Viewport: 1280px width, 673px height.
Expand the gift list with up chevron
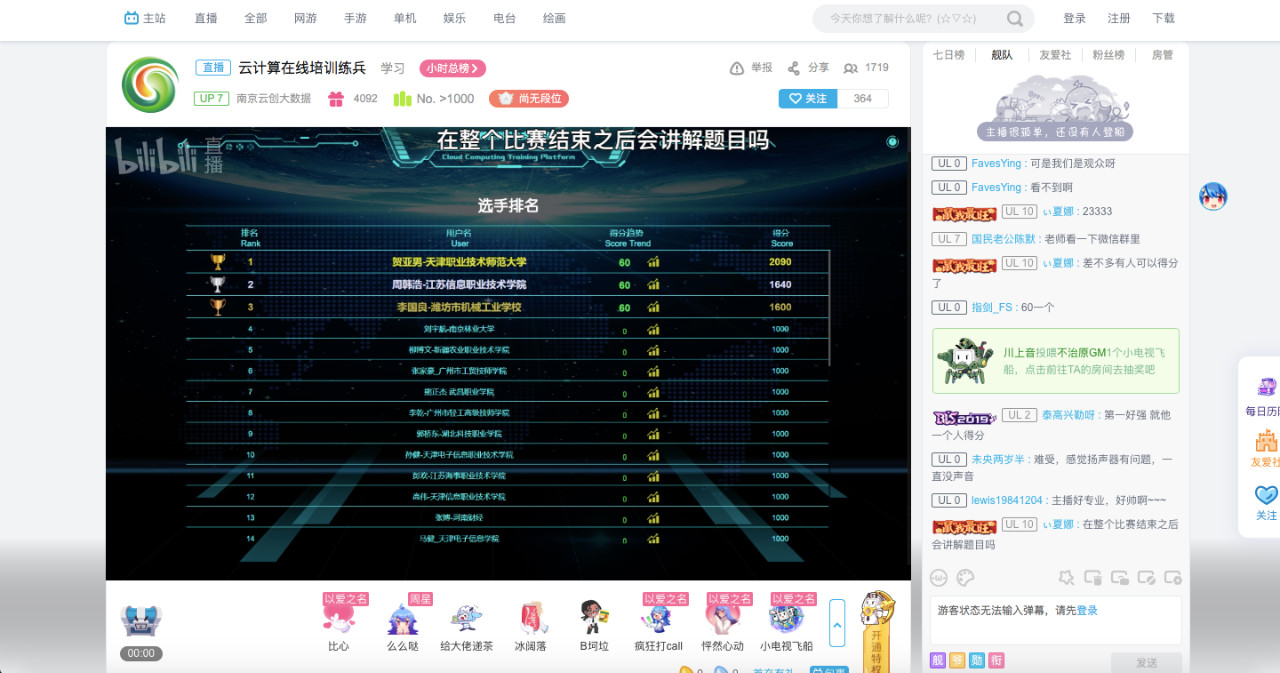tap(837, 622)
